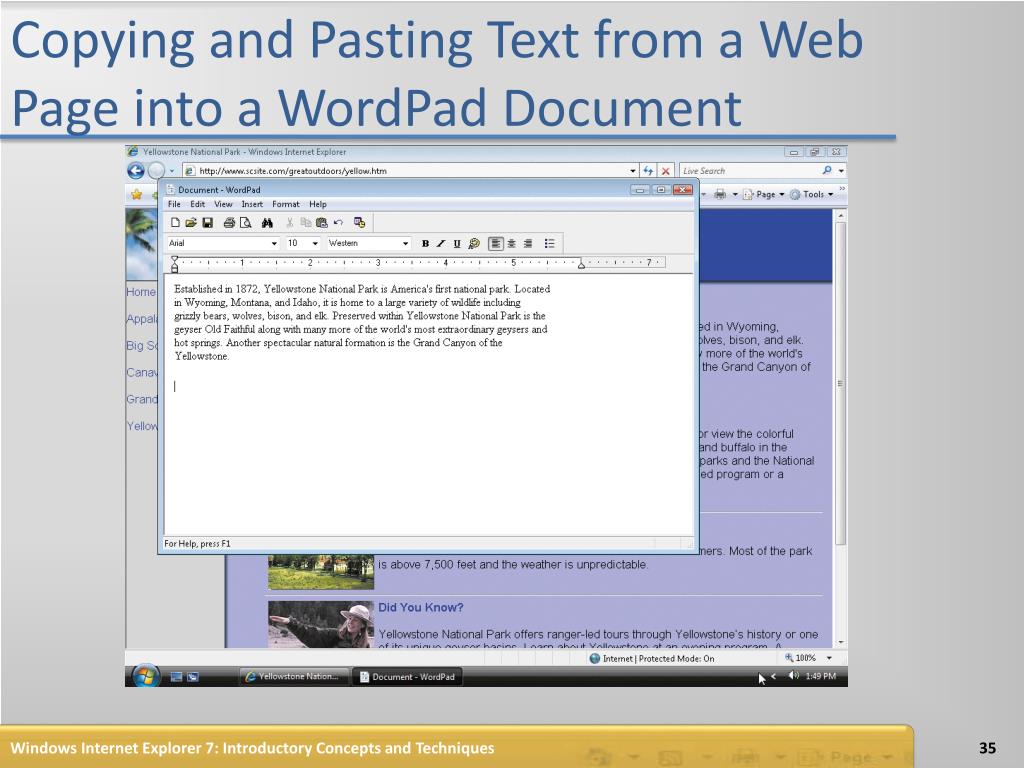1024x768 pixels.
Task: Toggle Align Right in WordPad
Action: point(528,244)
